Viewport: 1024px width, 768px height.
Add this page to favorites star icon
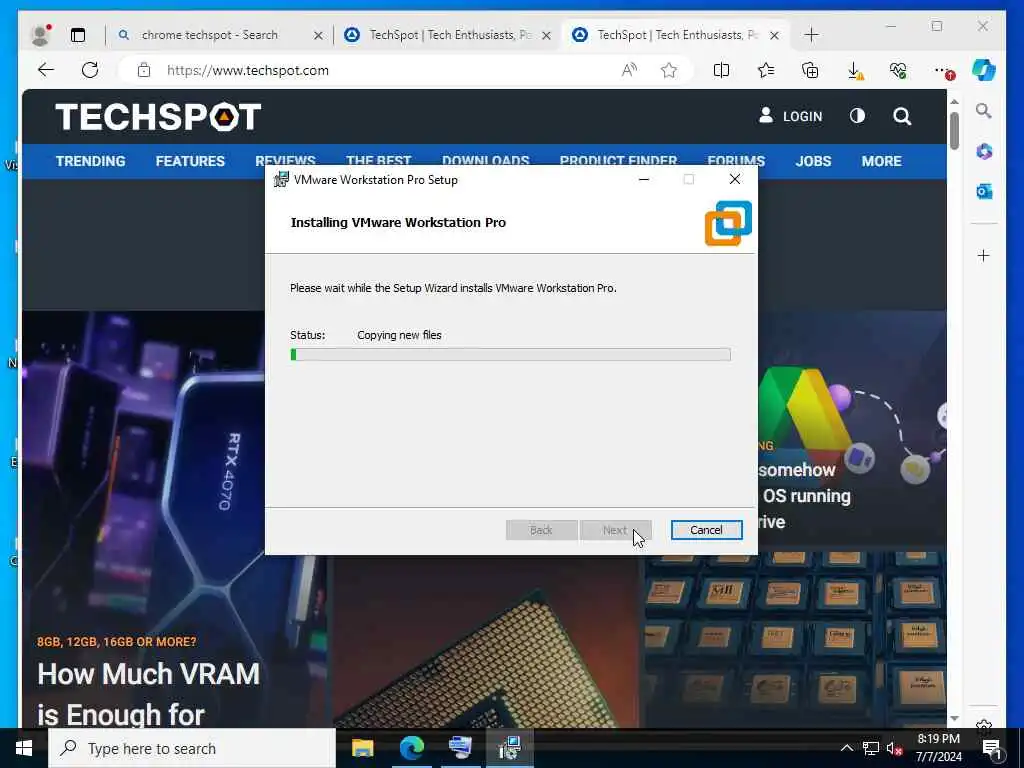point(669,70)
